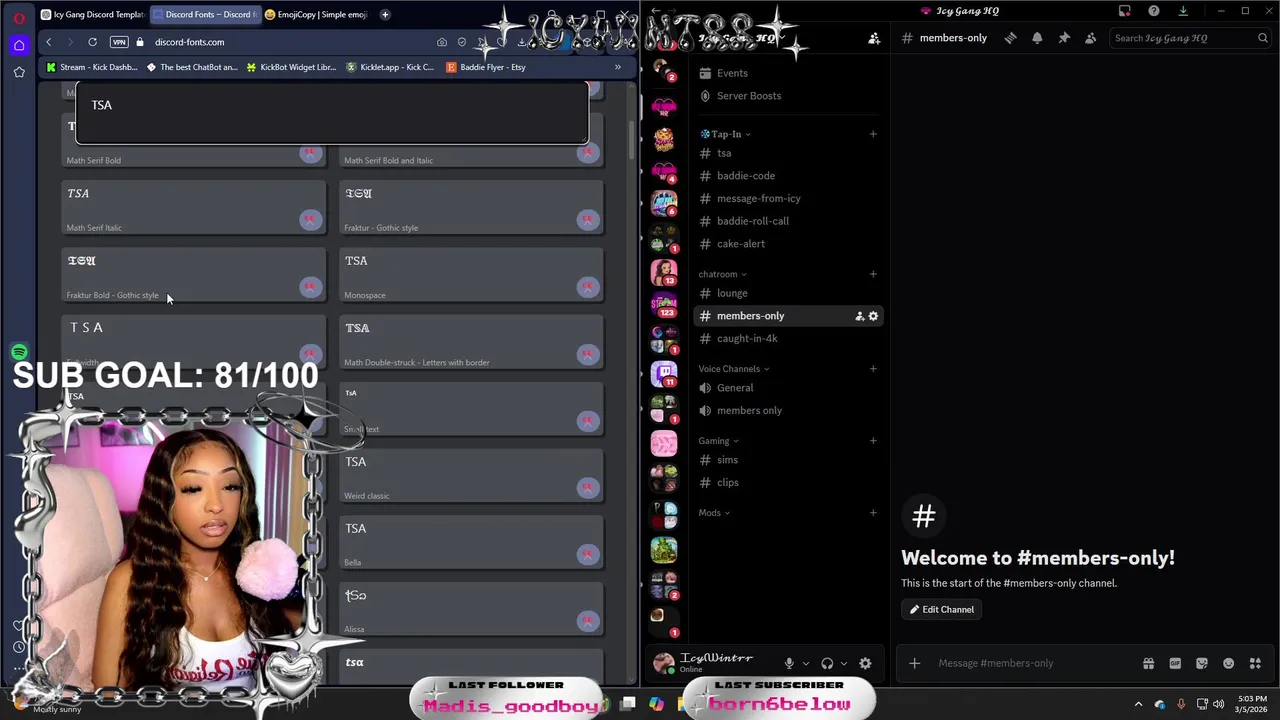The image size is (1280, 720).
Task: Click the Edit Channel button
Action: [x=941, y=609]
